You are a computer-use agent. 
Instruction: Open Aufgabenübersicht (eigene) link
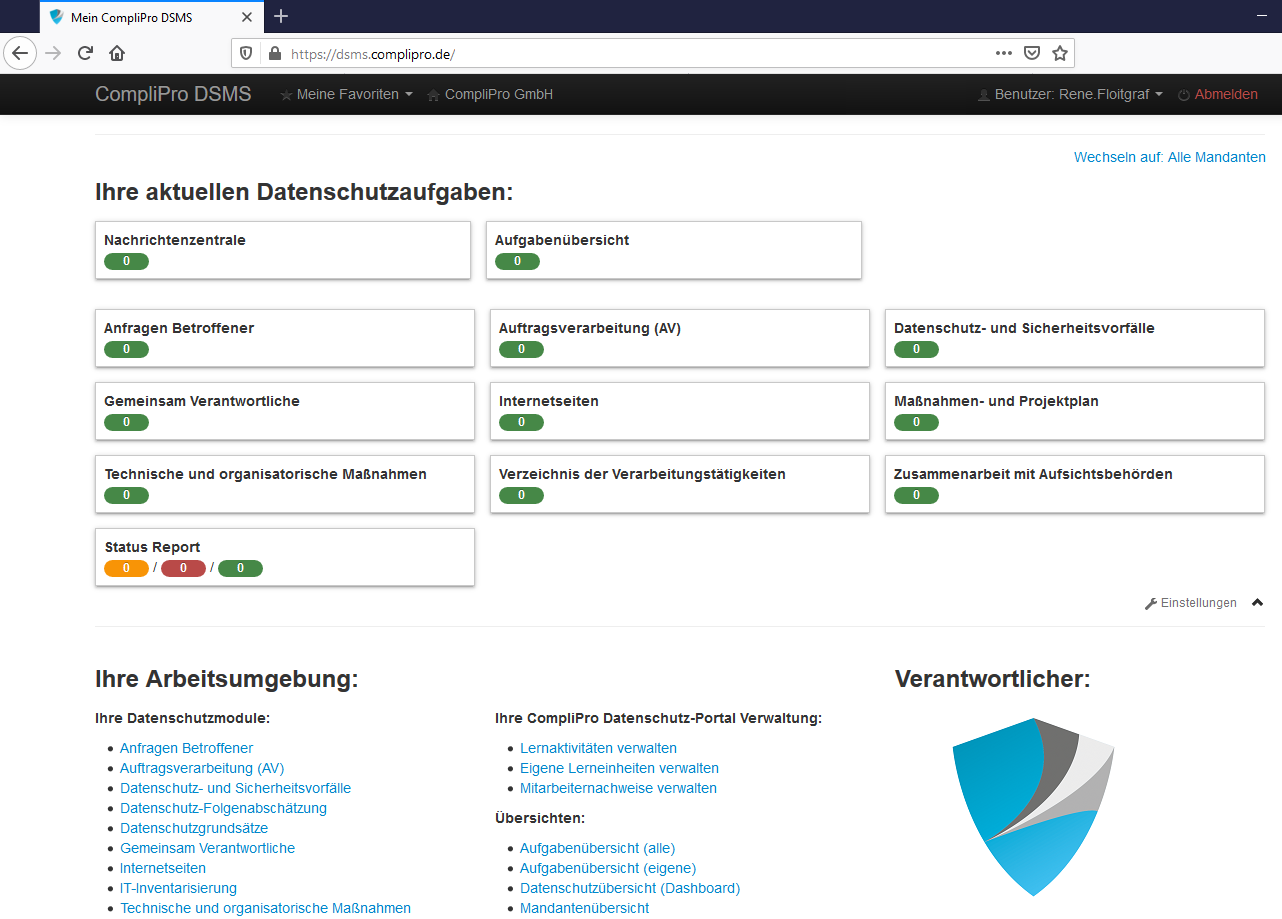(608, 868)
